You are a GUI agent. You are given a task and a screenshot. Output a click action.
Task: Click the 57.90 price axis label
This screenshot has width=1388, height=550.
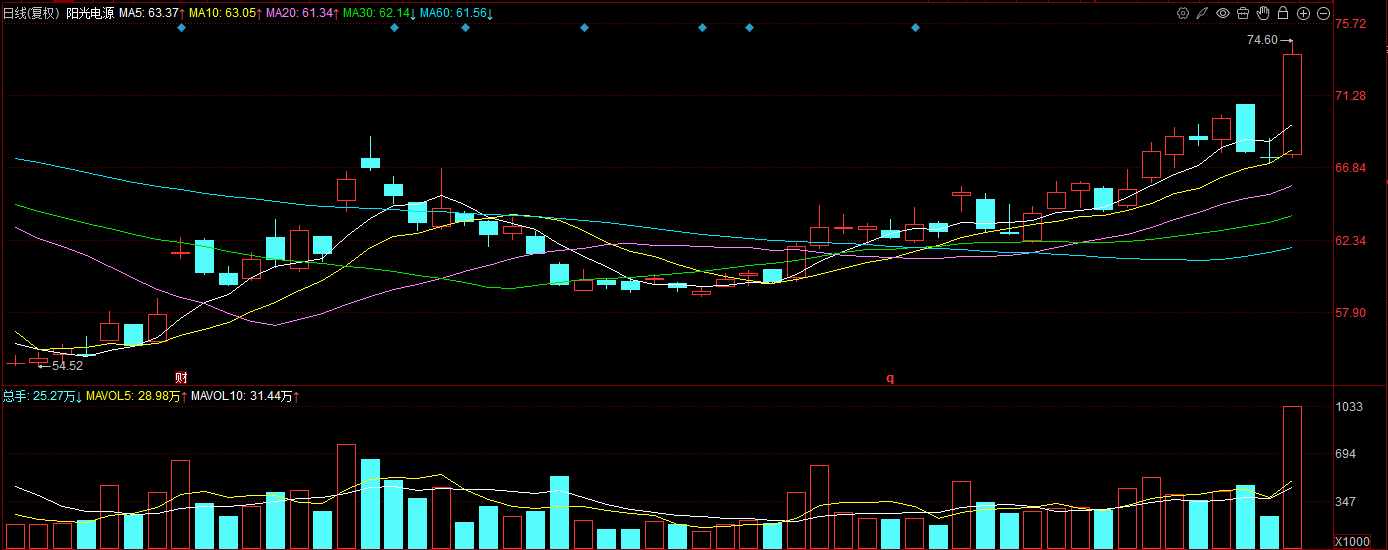tap(1350, 313)
